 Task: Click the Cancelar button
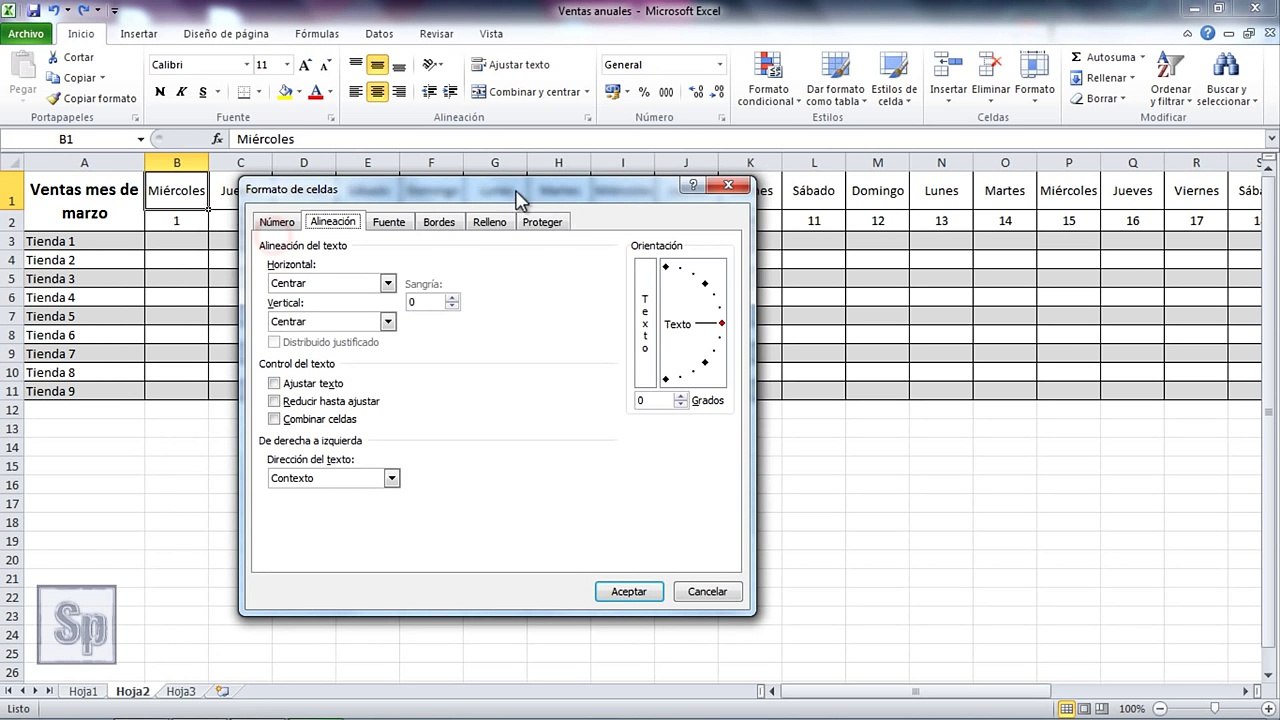click(707, 592)
